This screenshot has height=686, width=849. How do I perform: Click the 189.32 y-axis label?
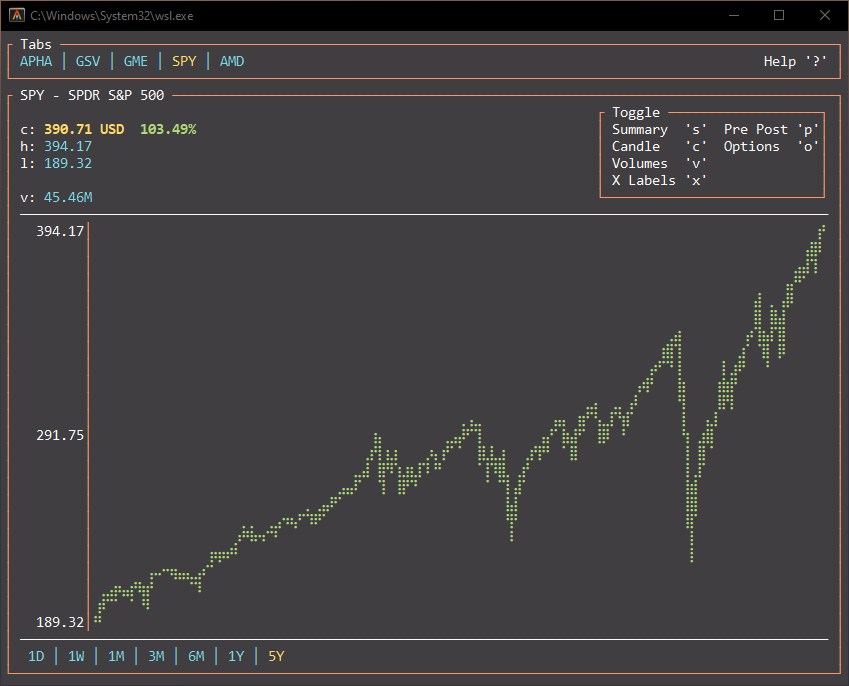click(x=60, y=622)
